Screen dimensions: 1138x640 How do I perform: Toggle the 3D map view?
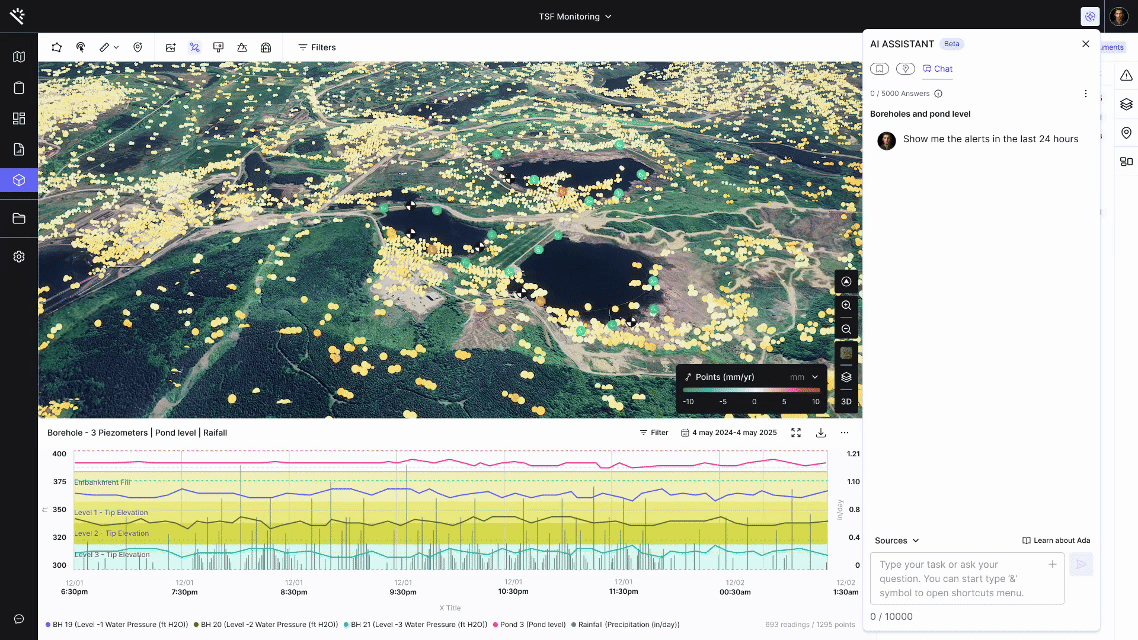click(846, 401)
